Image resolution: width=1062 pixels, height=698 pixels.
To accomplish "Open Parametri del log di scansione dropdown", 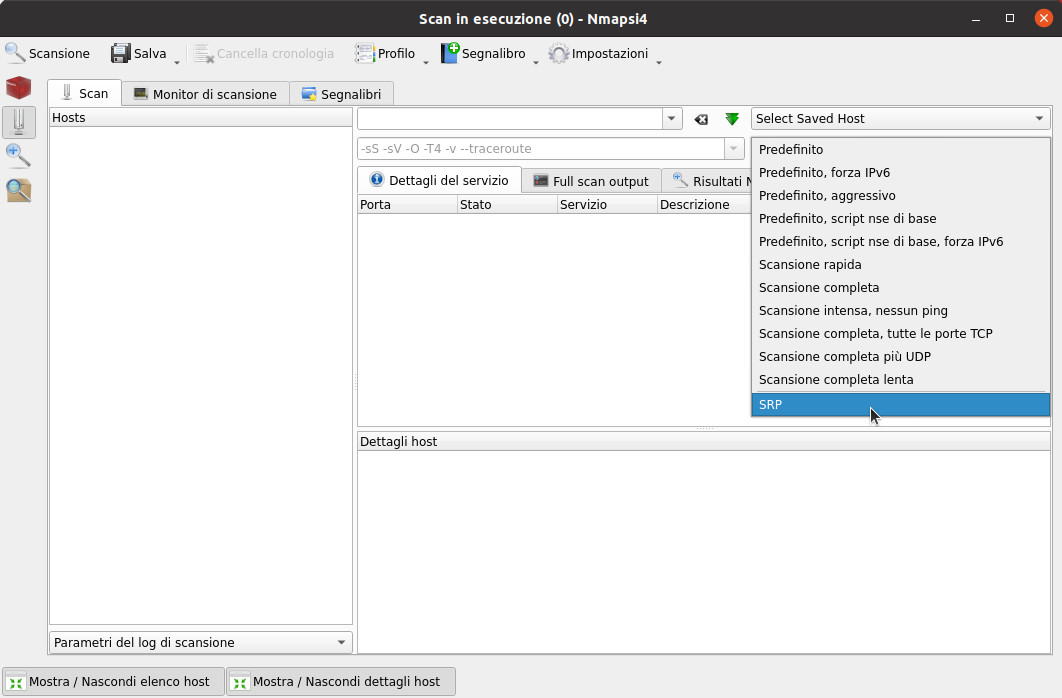I will click(x=200, y=642).
